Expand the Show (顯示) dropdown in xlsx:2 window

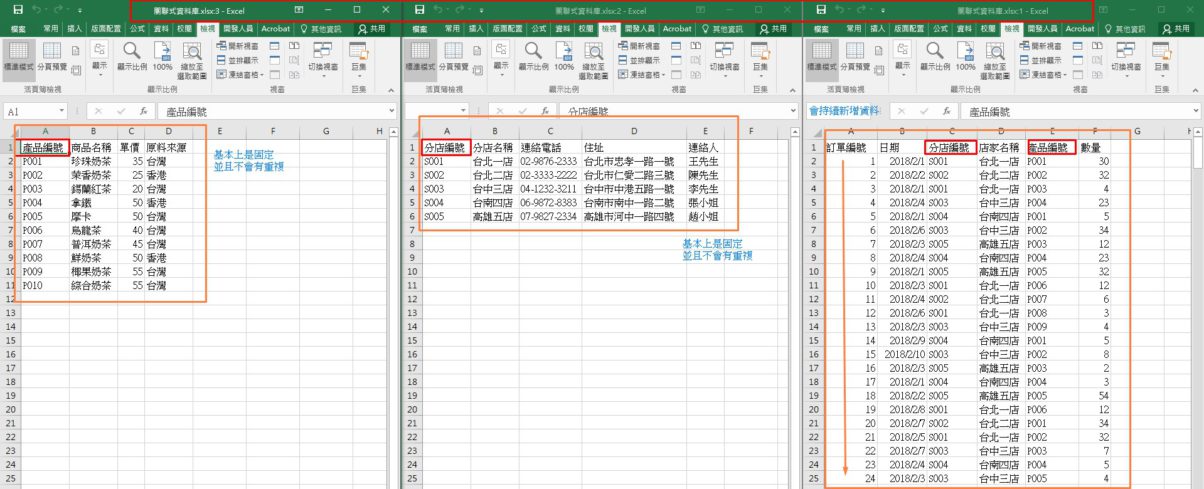click(501, 60)
